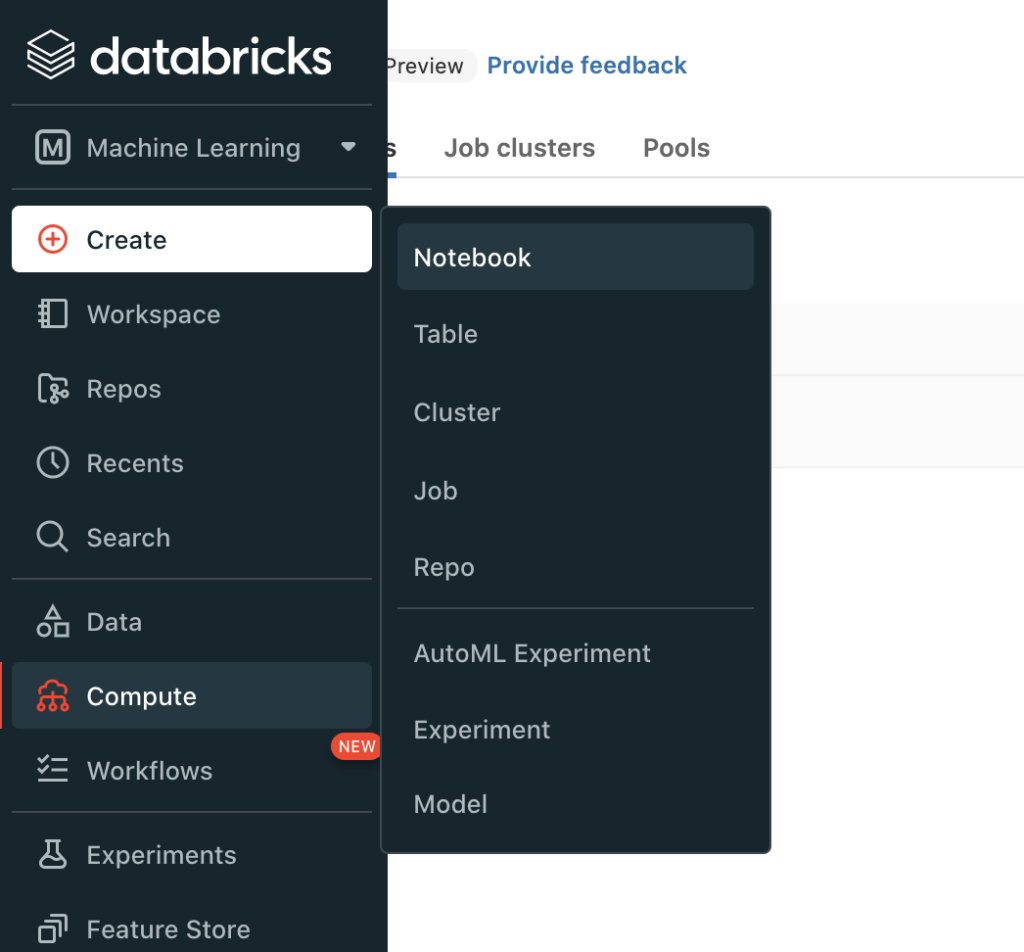Expand the Machine Learning persona dropdown arrow
The height and width of the screenshot is (952, 1024).
point(348,147)
